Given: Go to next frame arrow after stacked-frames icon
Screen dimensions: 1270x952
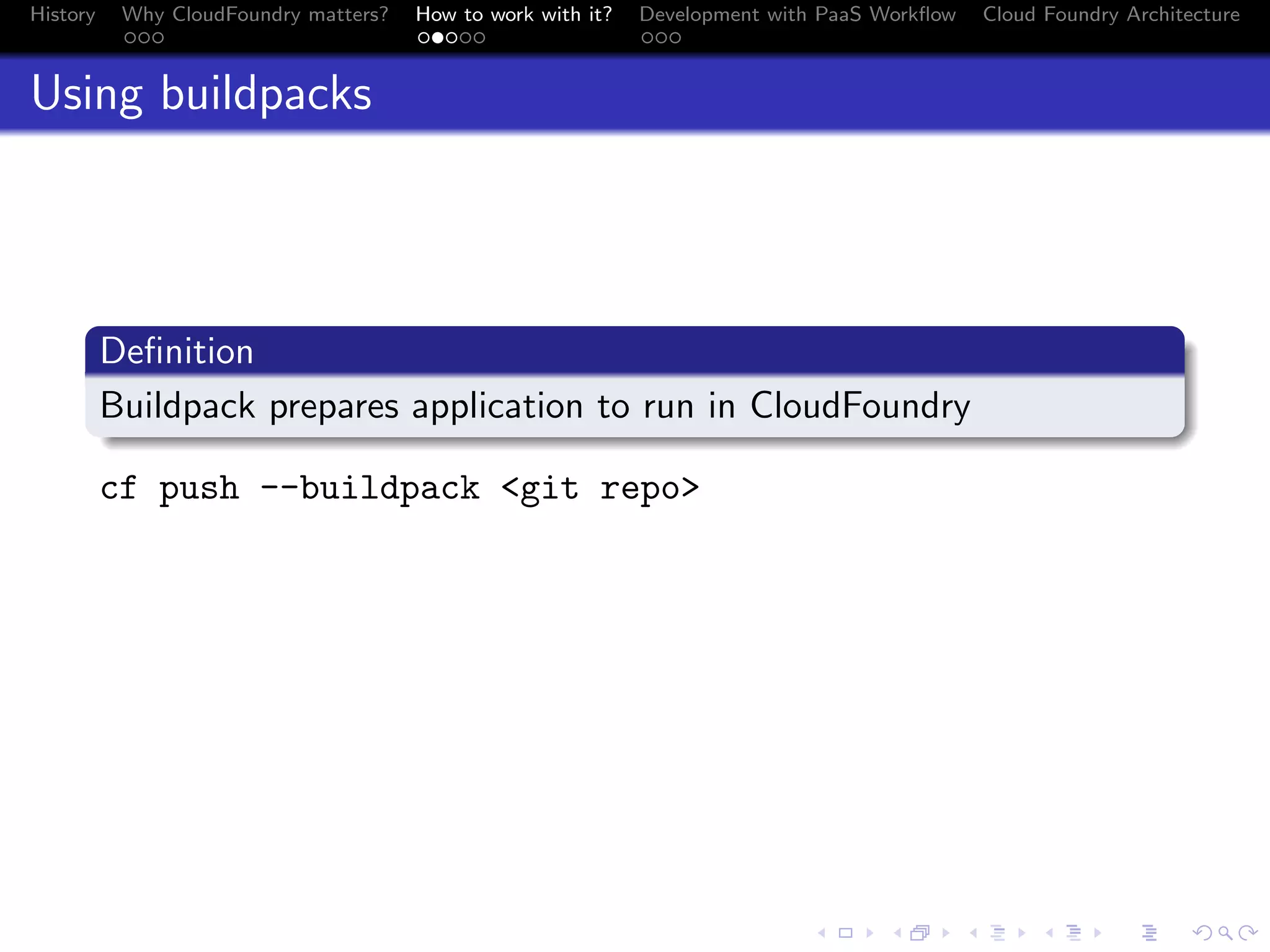Looking at the screenshot, I should [x=946, y=933].
